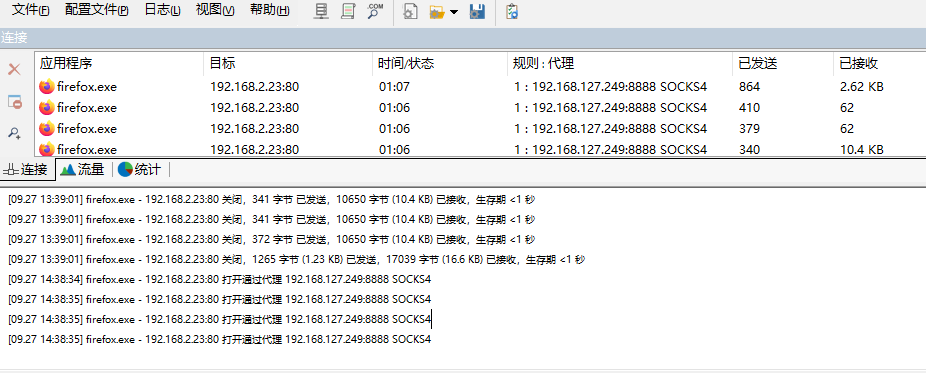Click the new profile document-with-gear icon
Screen dimensions: 926x373
pyautogui.click(x=410, y=11)
